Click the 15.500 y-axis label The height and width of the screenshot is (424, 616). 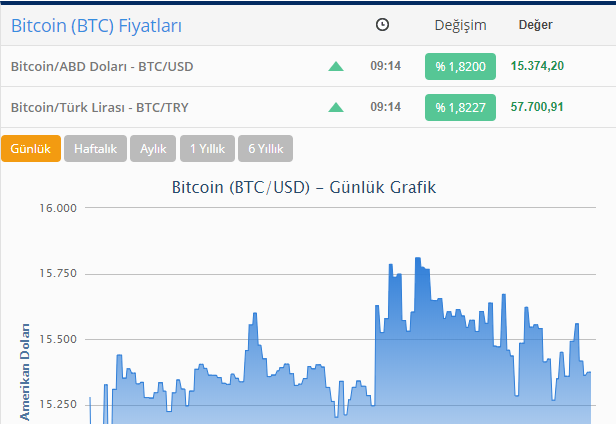click(58, 339)
